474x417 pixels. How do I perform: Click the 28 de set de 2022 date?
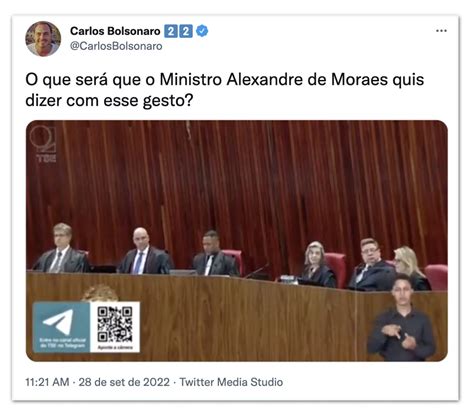[x=124, y=382]
